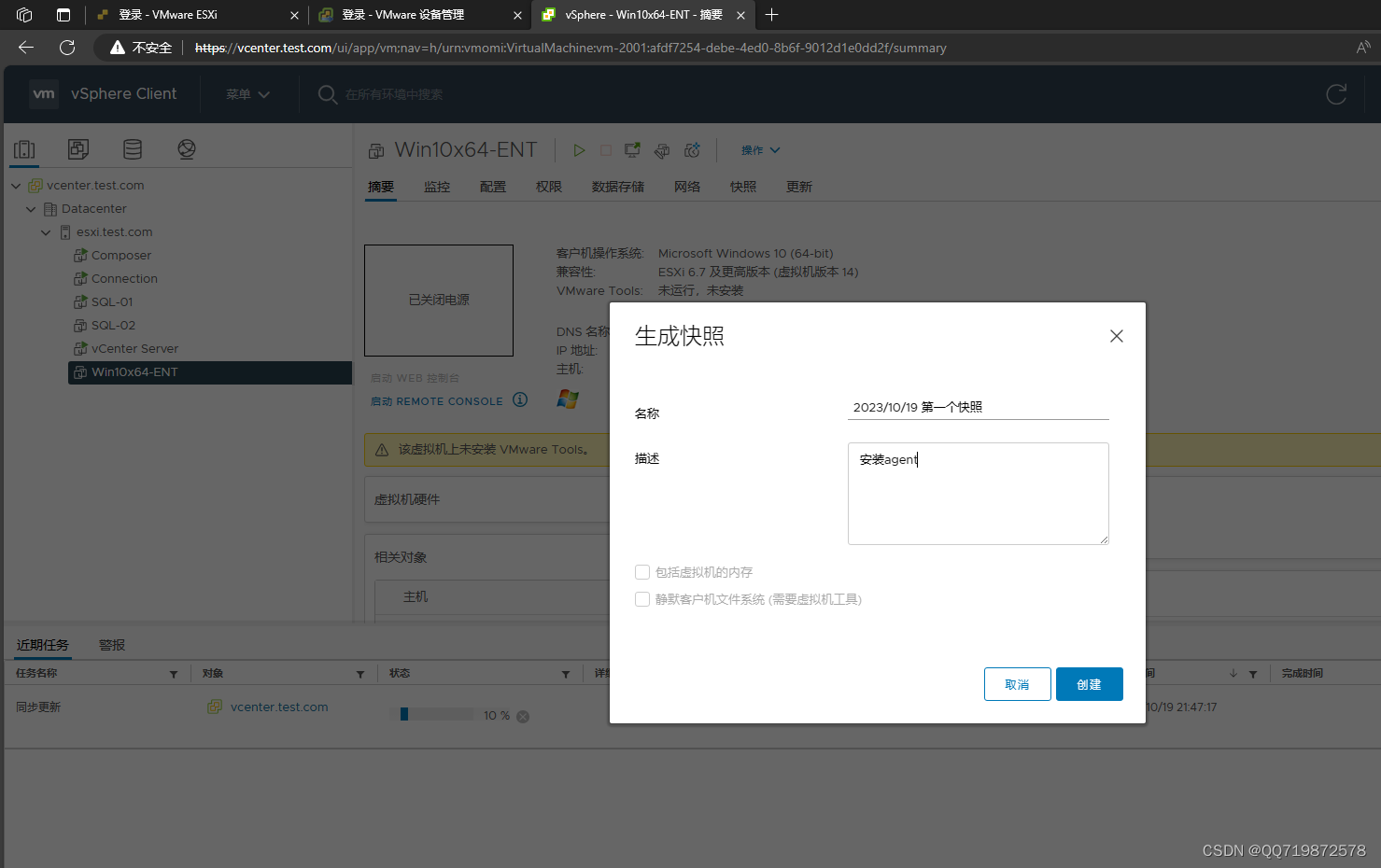This screenshot has height=868, width=1381.
Task: Open the 菜单 dropdown menu
Action: (247, 94)
